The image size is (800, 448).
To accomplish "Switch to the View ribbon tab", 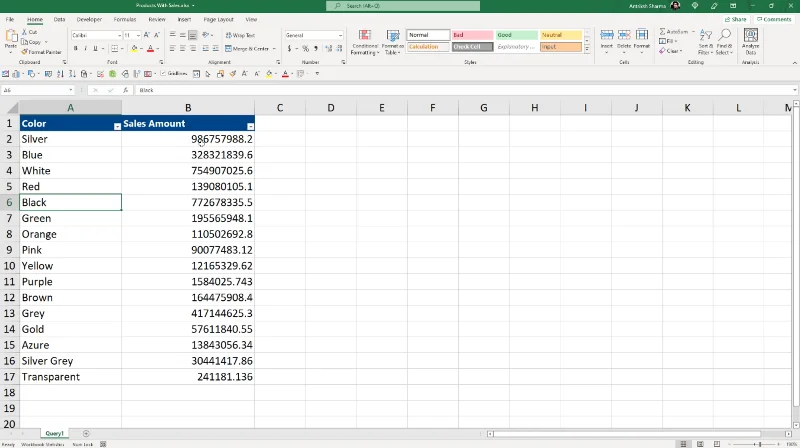I will click(x=251, y=19).
